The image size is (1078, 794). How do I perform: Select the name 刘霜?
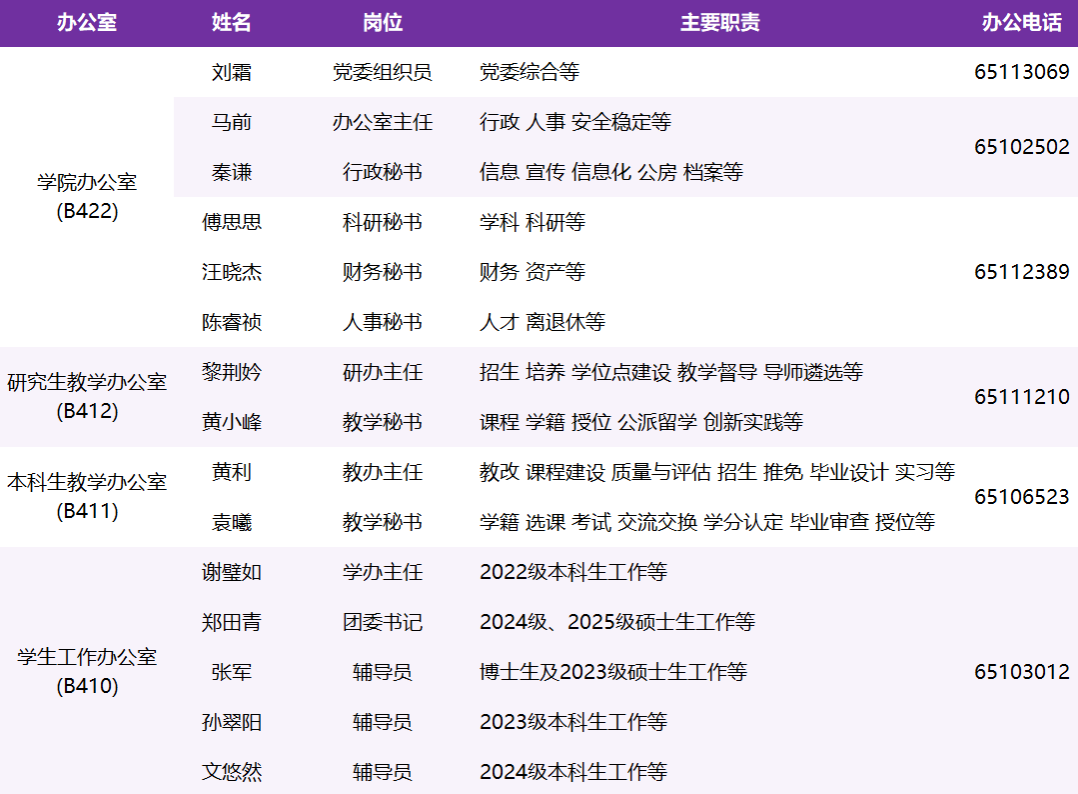232,72
